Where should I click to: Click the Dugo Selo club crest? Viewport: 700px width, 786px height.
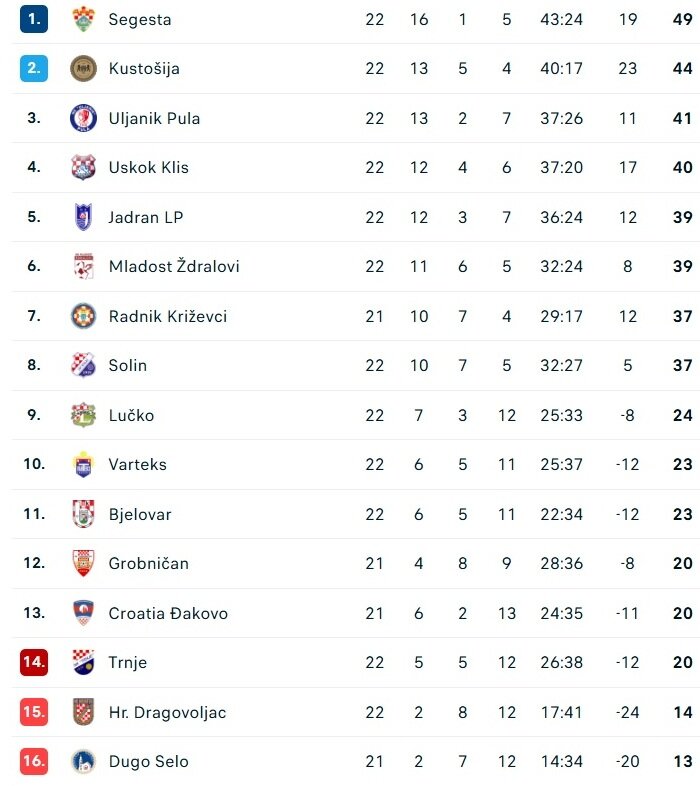pyautogui.click(x=83, y=761)
